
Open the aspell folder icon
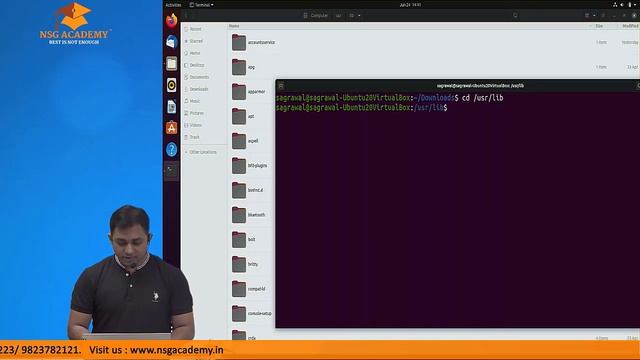click(239, 141)
